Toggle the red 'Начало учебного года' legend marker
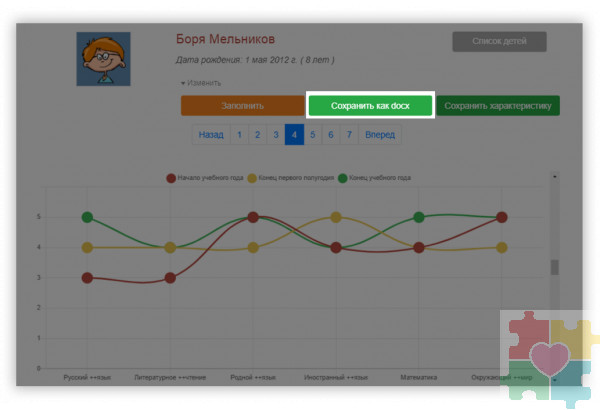 click(171, 177)
